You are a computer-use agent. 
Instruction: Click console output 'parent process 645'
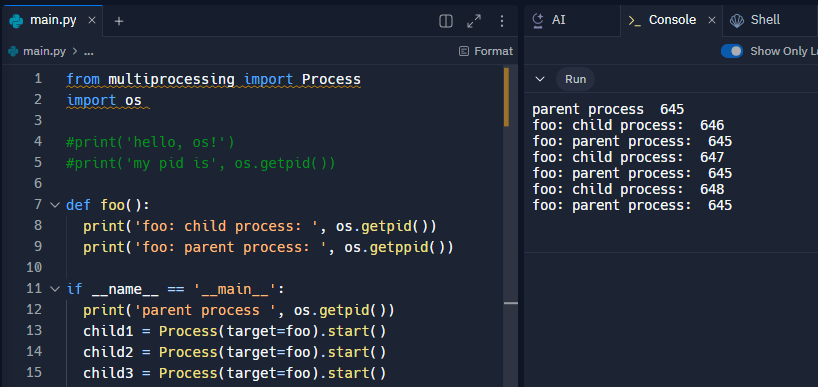tap(608, 110)
